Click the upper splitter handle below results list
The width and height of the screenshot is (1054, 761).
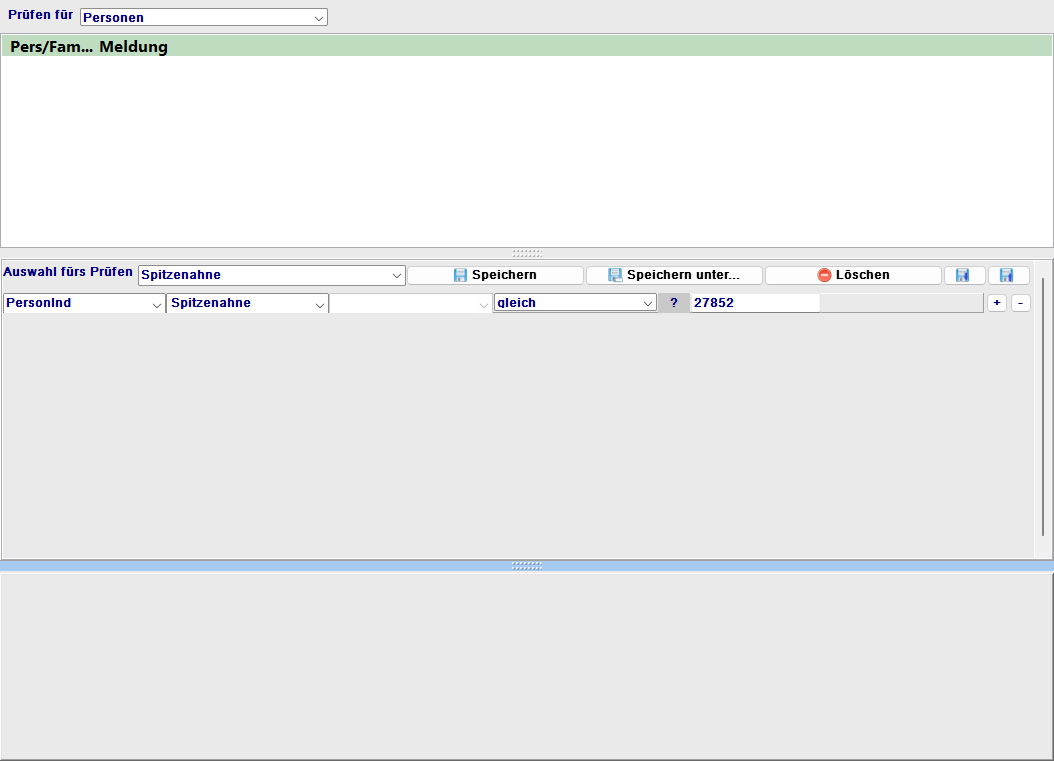pos(527,253)
